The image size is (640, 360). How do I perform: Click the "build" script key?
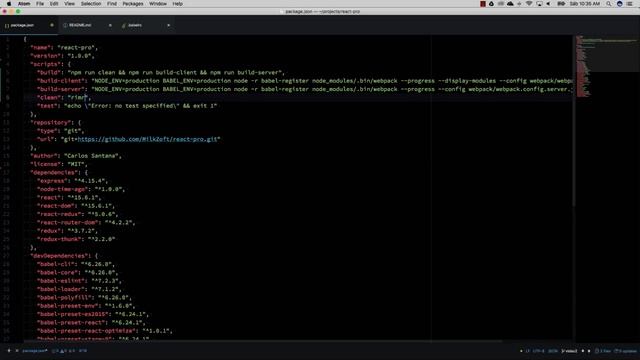pos(49,73)
